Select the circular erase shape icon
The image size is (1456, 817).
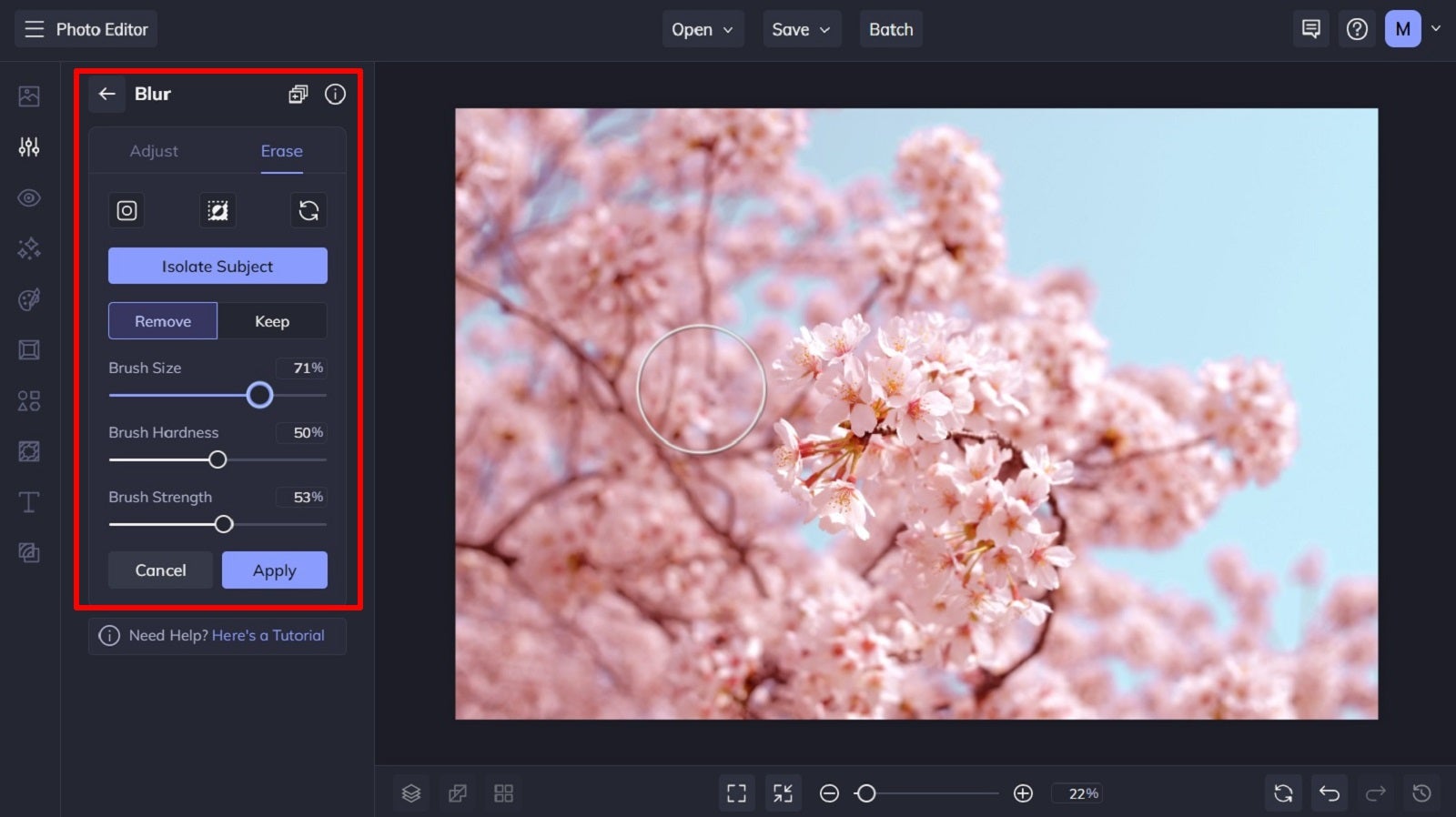tap(126, 210)
